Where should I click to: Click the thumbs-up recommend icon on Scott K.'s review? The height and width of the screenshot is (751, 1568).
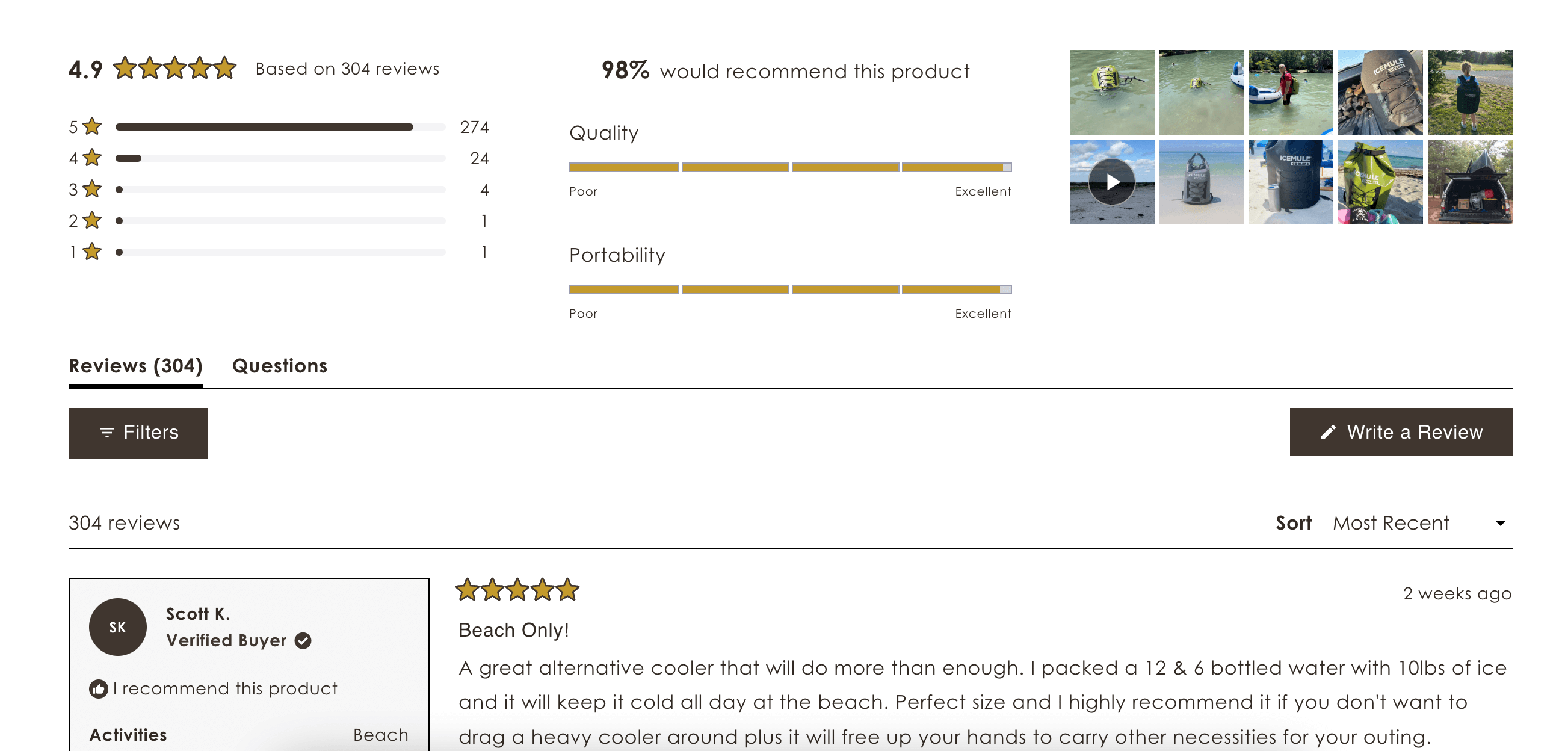(x=98, y=689)
